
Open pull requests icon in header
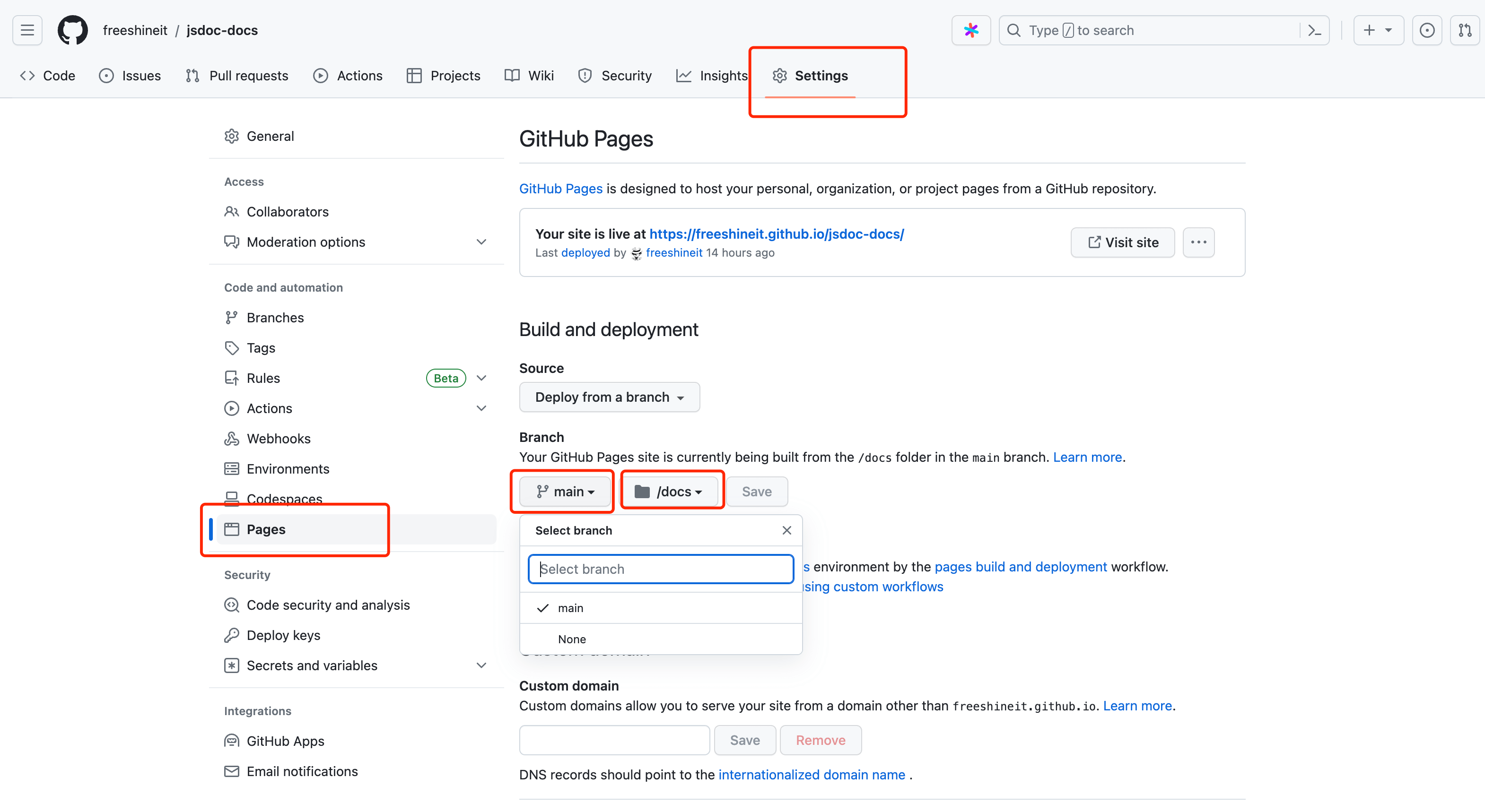click(1465, 30)
